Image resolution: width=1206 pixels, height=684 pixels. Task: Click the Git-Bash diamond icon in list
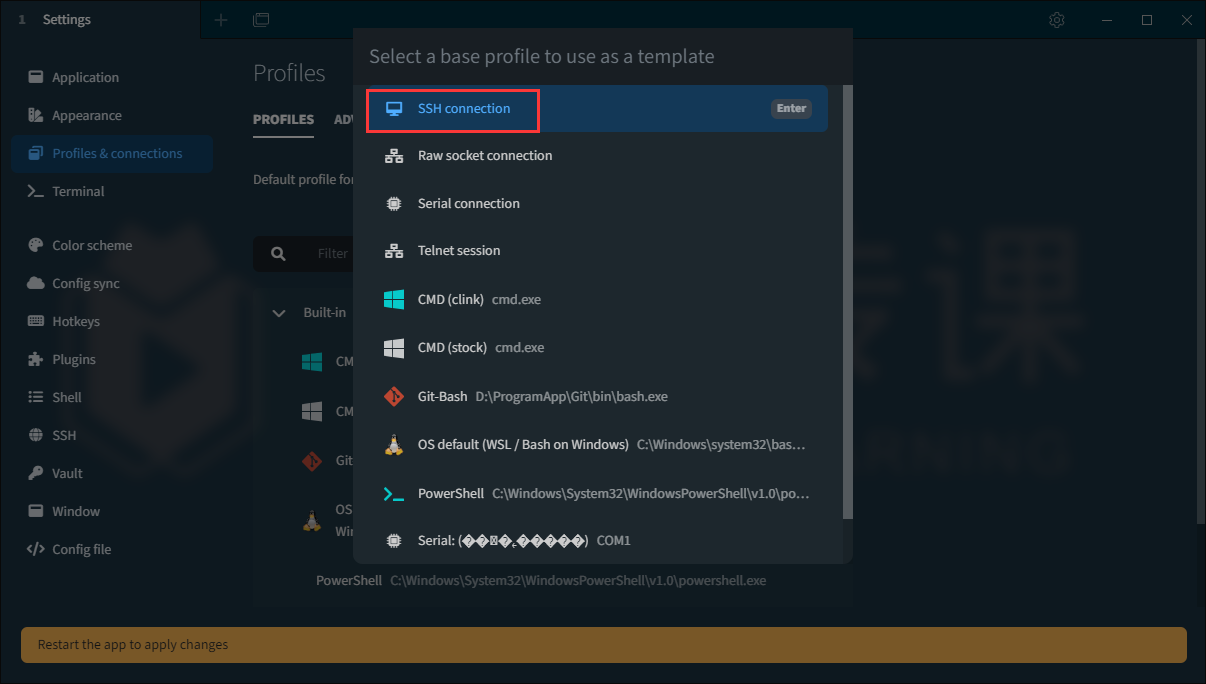(394, 396)
